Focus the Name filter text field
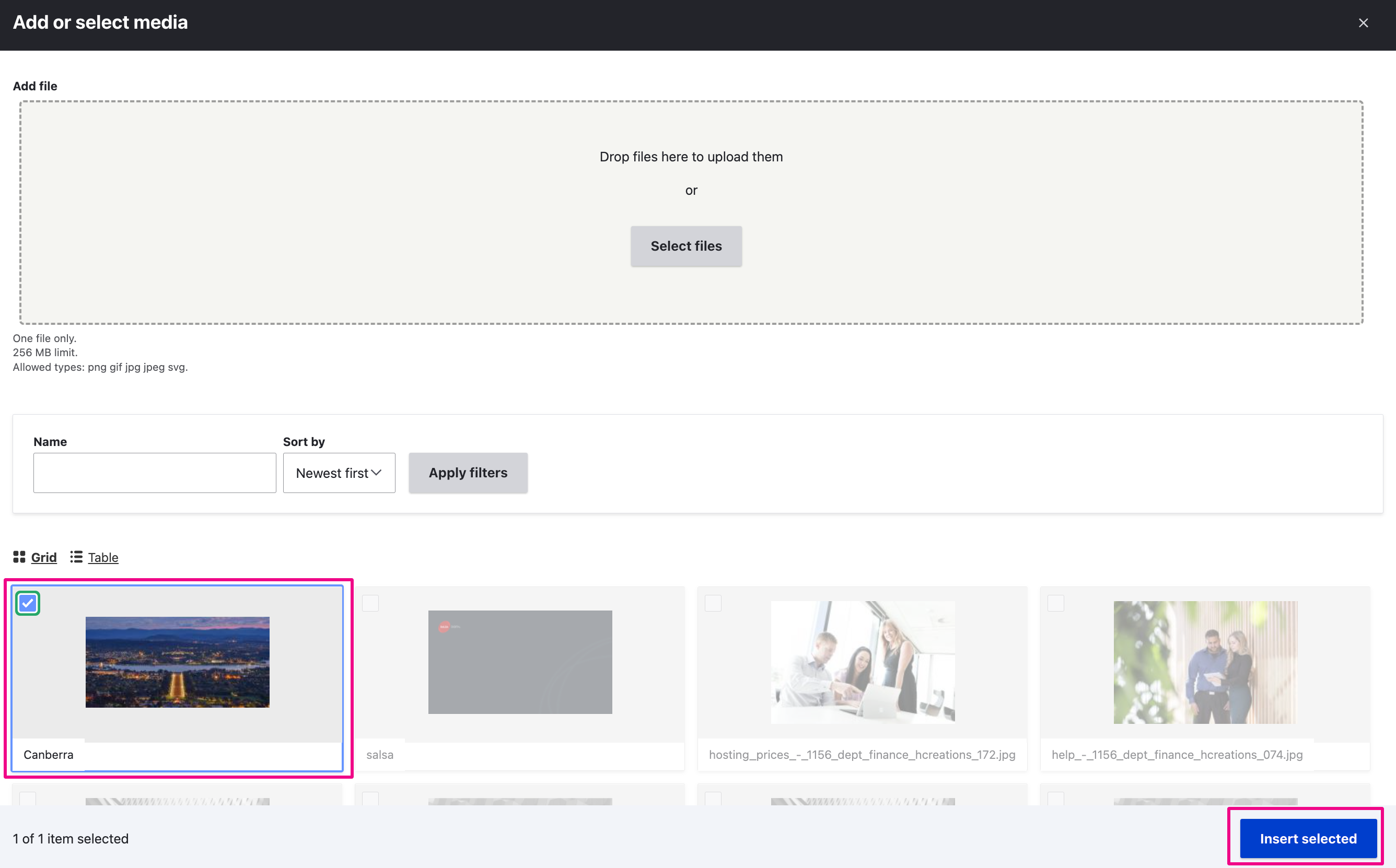The width and height of the screenshot is (1396, 868). coord(155,473)
